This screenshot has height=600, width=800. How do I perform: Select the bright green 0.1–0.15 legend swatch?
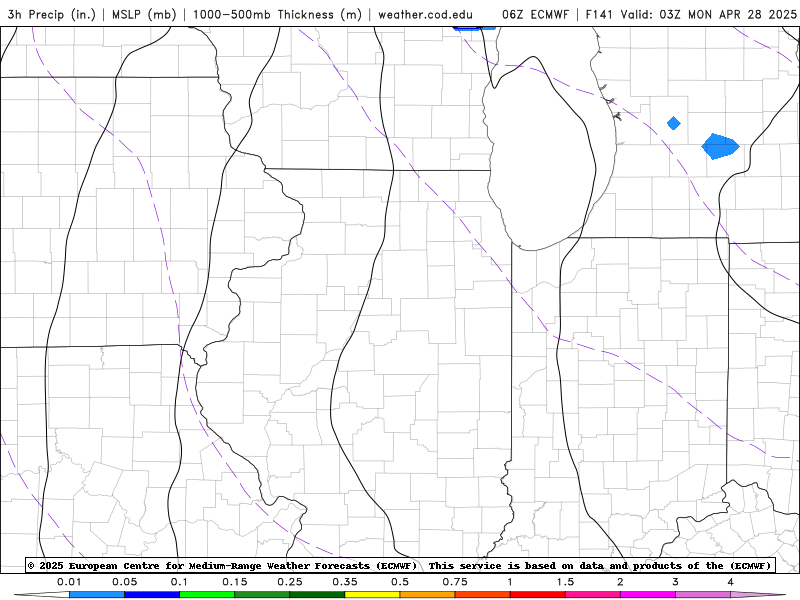pos(207,595)
